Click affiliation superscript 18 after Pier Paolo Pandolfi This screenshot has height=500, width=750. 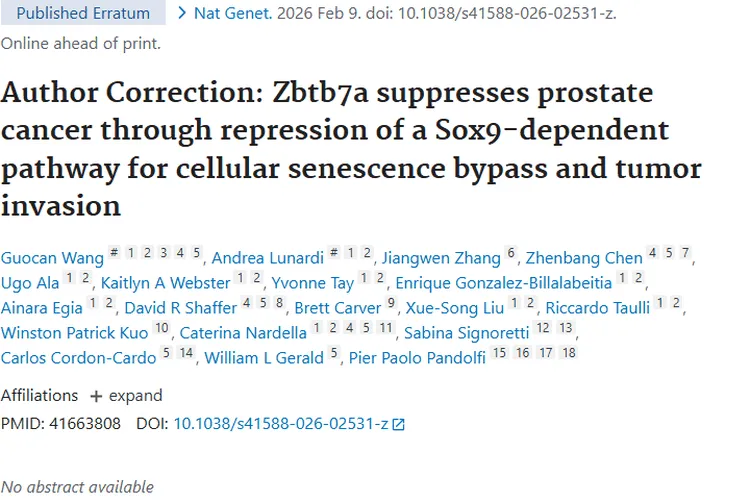pyautogui.click(x=569, y=353)
